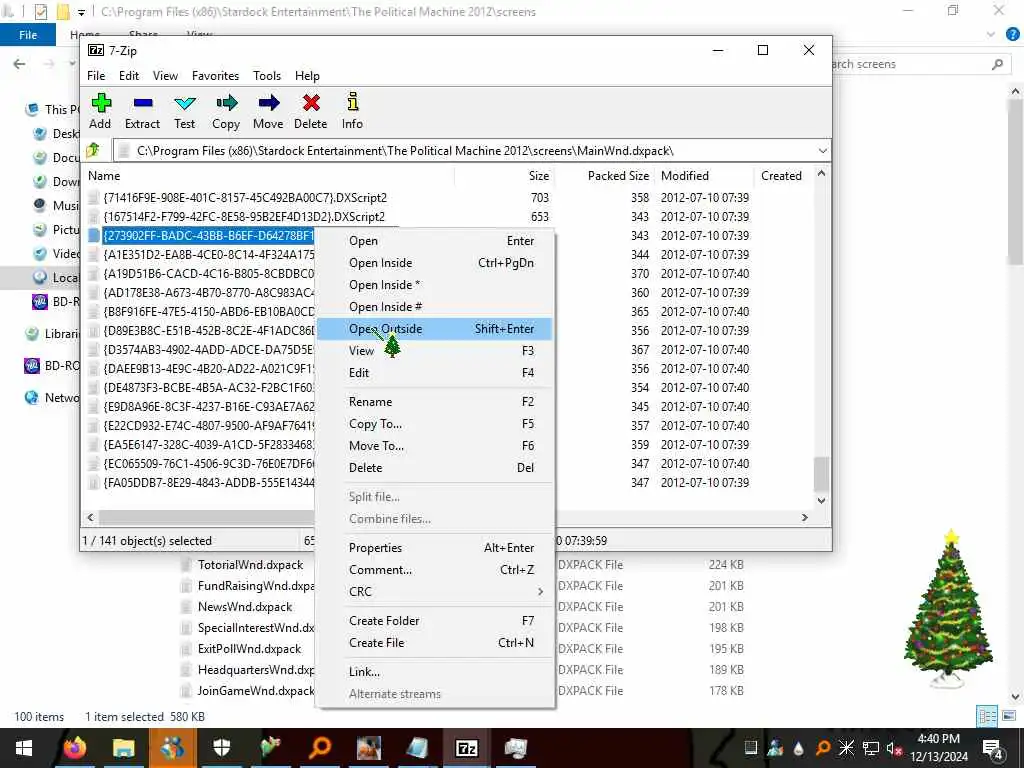The height and width of the screenshot is (768, 1024).
Task: Click the muted volume tray icon
Action: [893, 748]
